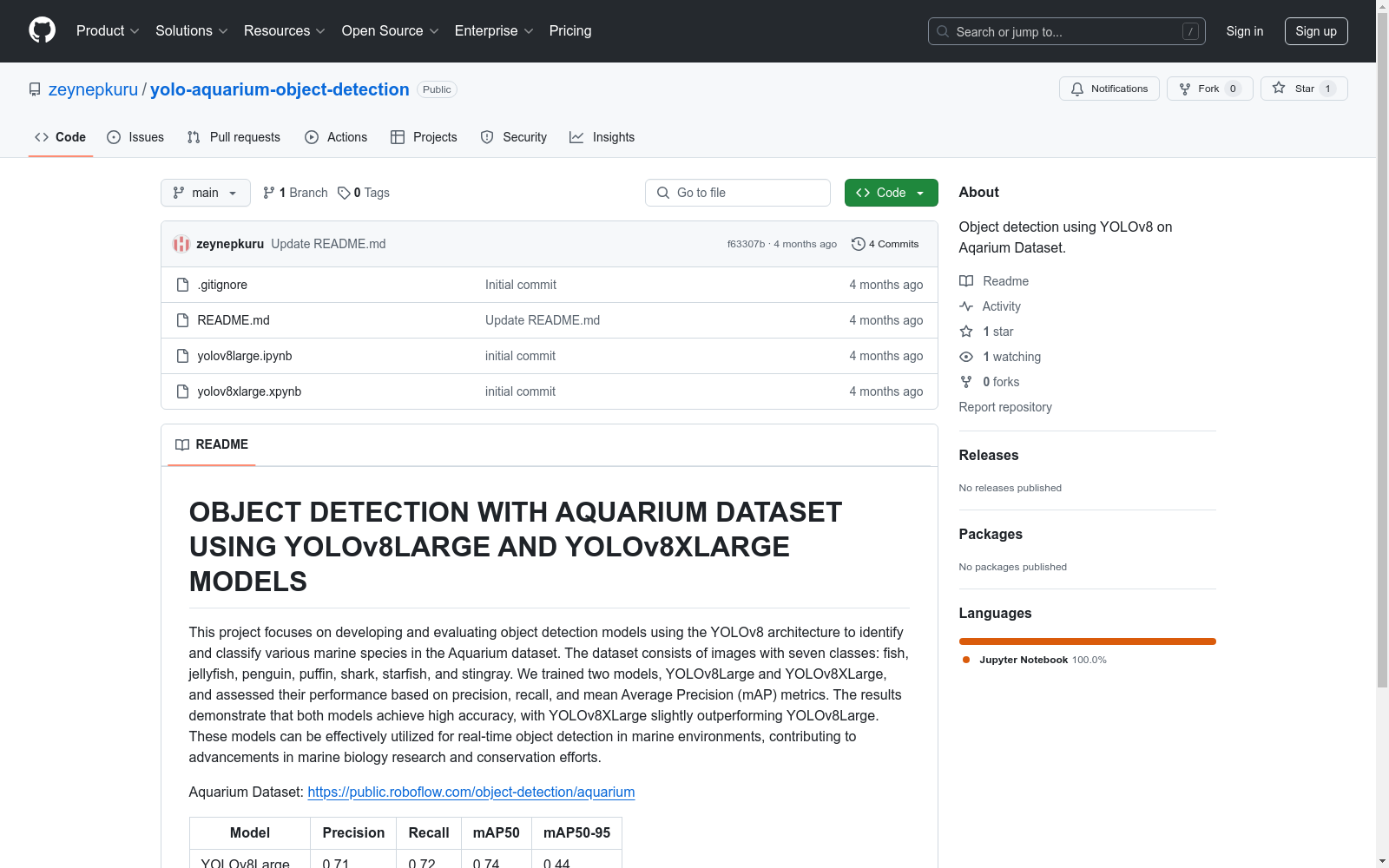Image resolution: width=1389 pixels, height=868 pixels.
Task: Click the zeynepkuru avatar in commit row
Action: coord(181,244)
